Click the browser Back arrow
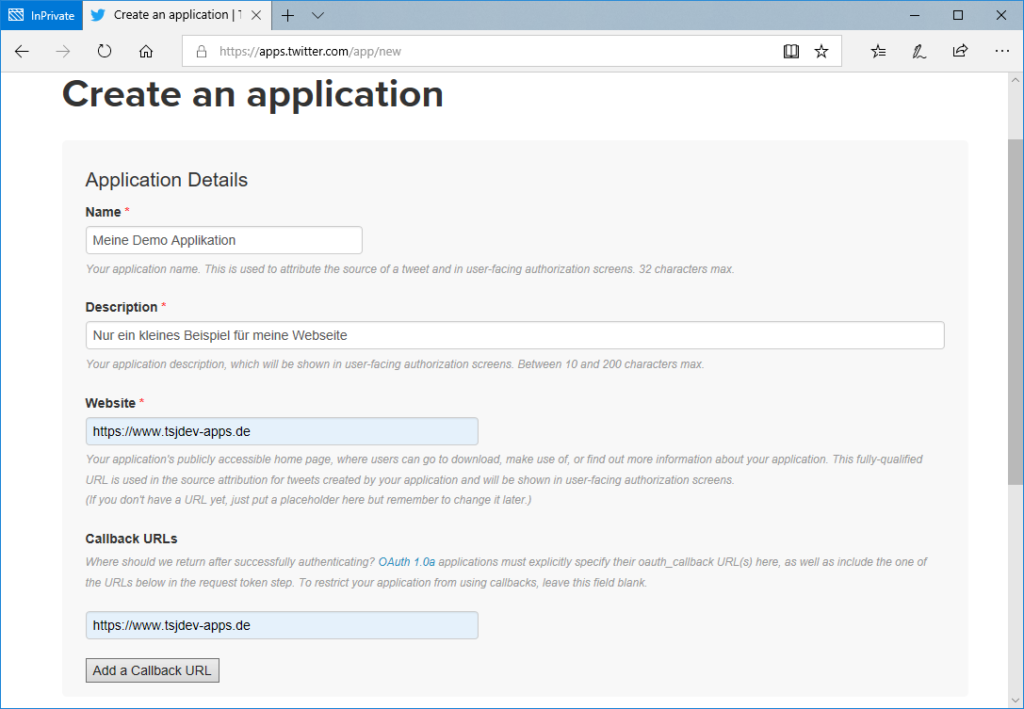This screenshot has height=709, width=1024. 23,51
